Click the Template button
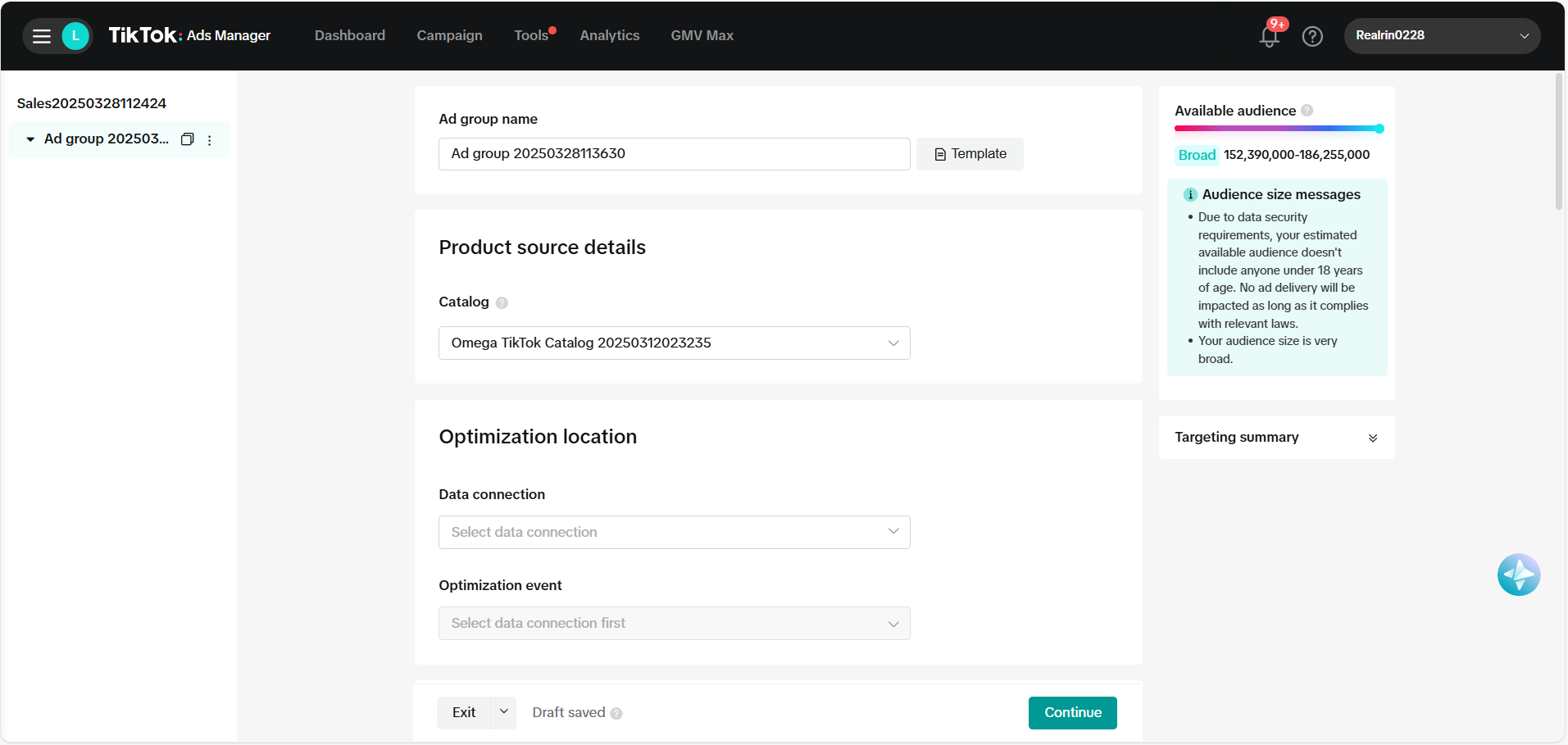The width and height of the screenshot is (1568, 745). pos(970,154)
